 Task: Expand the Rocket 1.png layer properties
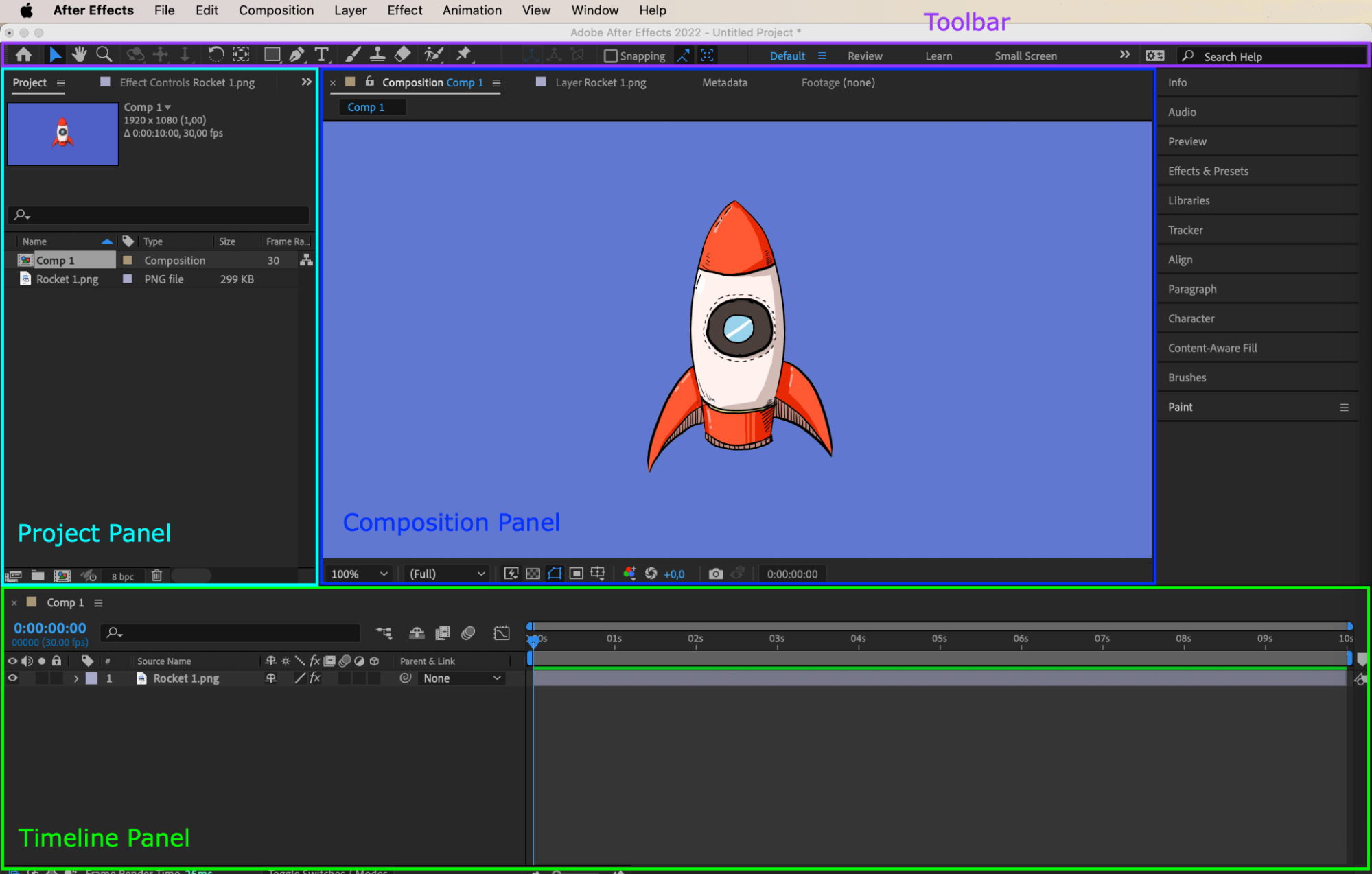pyautogui.click(x=76, y=678)
